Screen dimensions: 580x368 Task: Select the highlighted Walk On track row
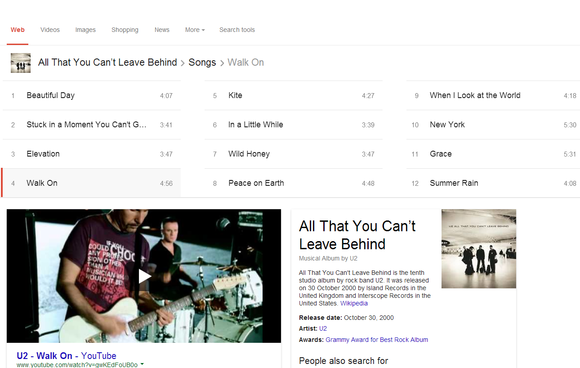coord(92,183)
